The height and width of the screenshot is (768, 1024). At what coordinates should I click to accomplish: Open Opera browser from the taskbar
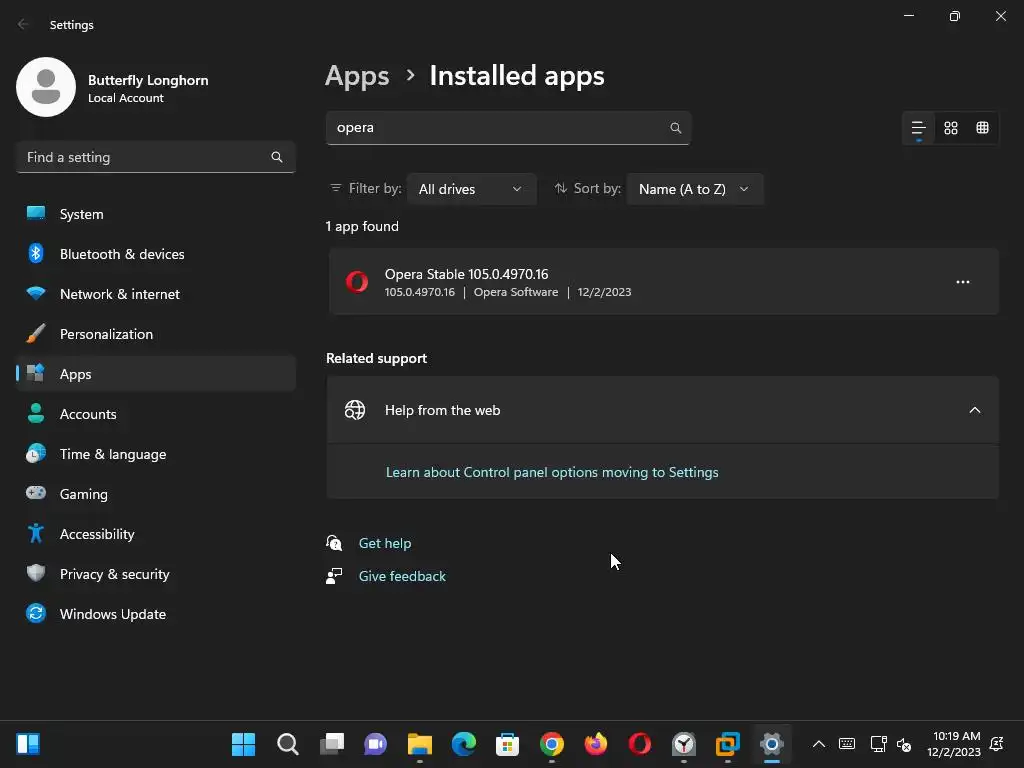(x=640, y=744)
